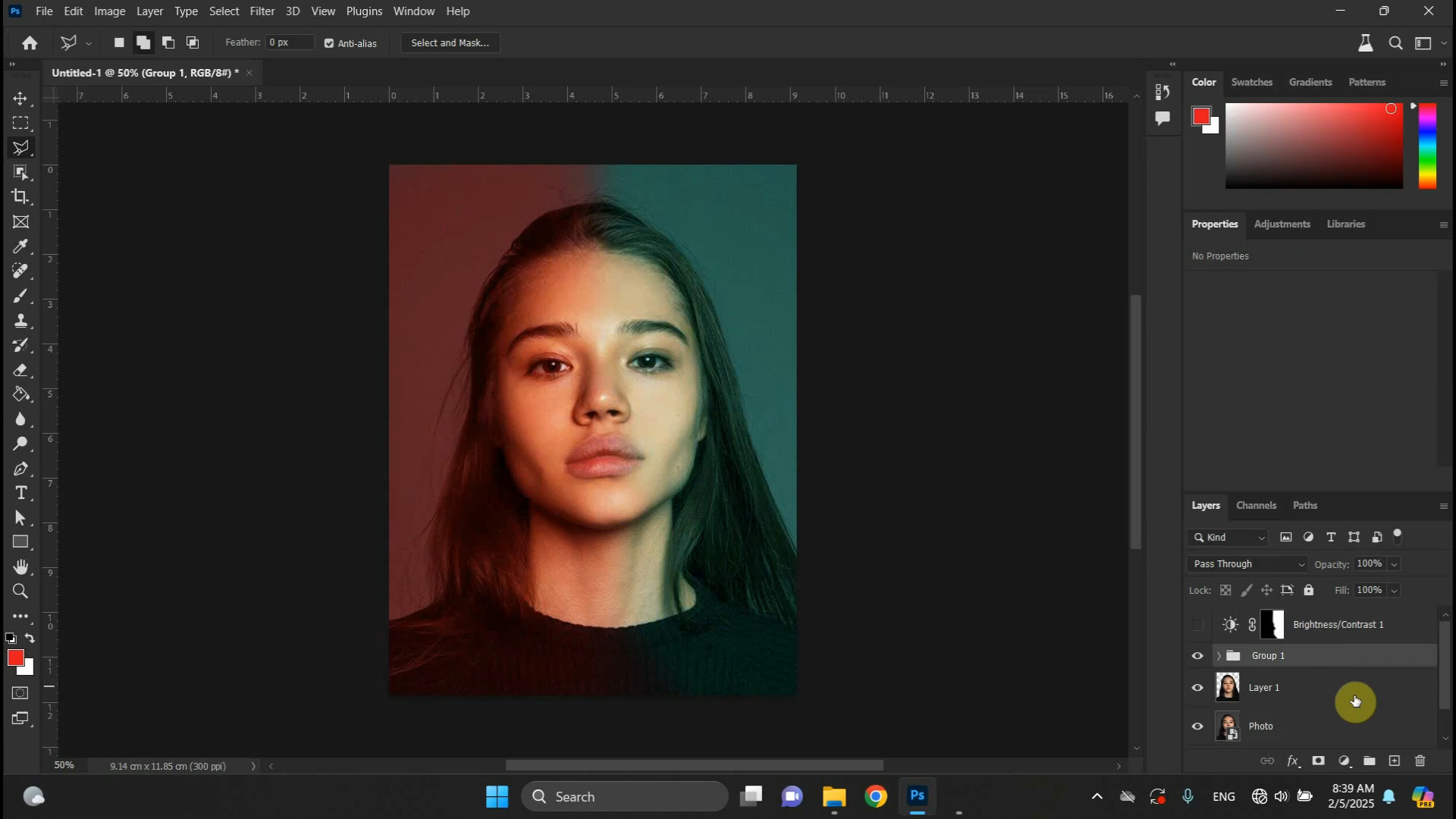
Task: Open the lasso tool preset picker arrow
Action: tap(89, 43)
